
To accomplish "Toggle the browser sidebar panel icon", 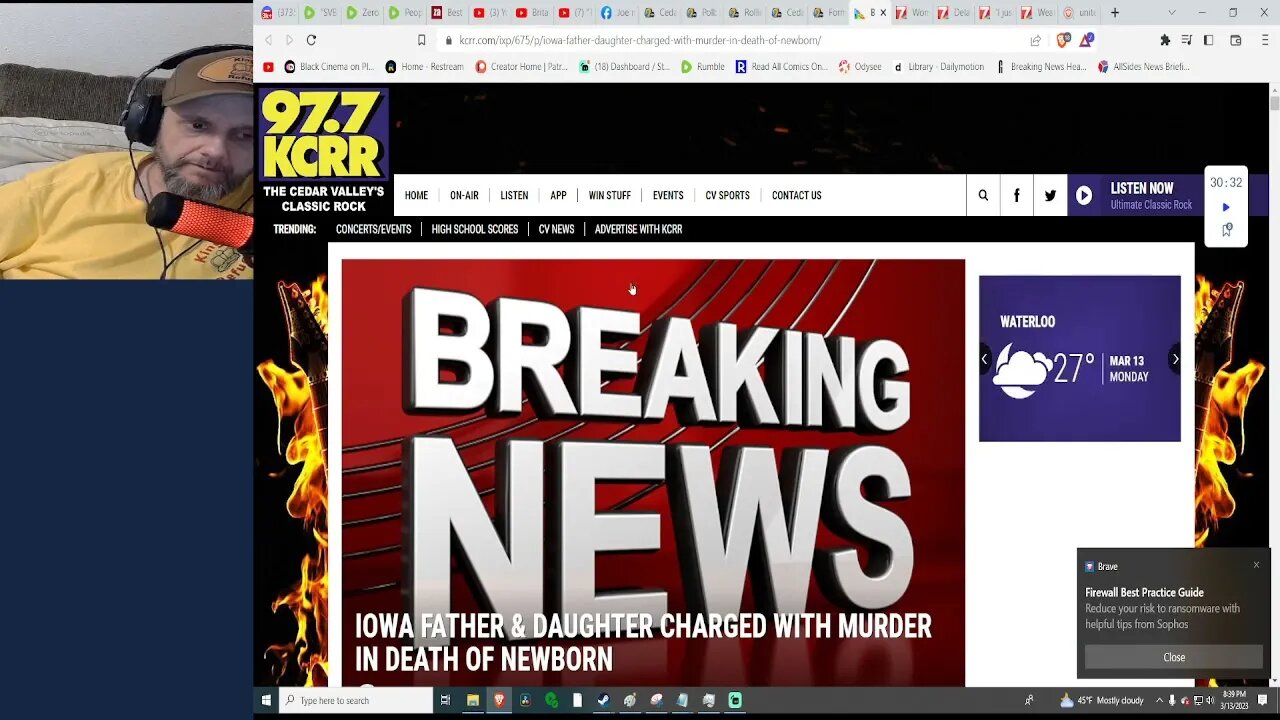I will point(1208,40).
